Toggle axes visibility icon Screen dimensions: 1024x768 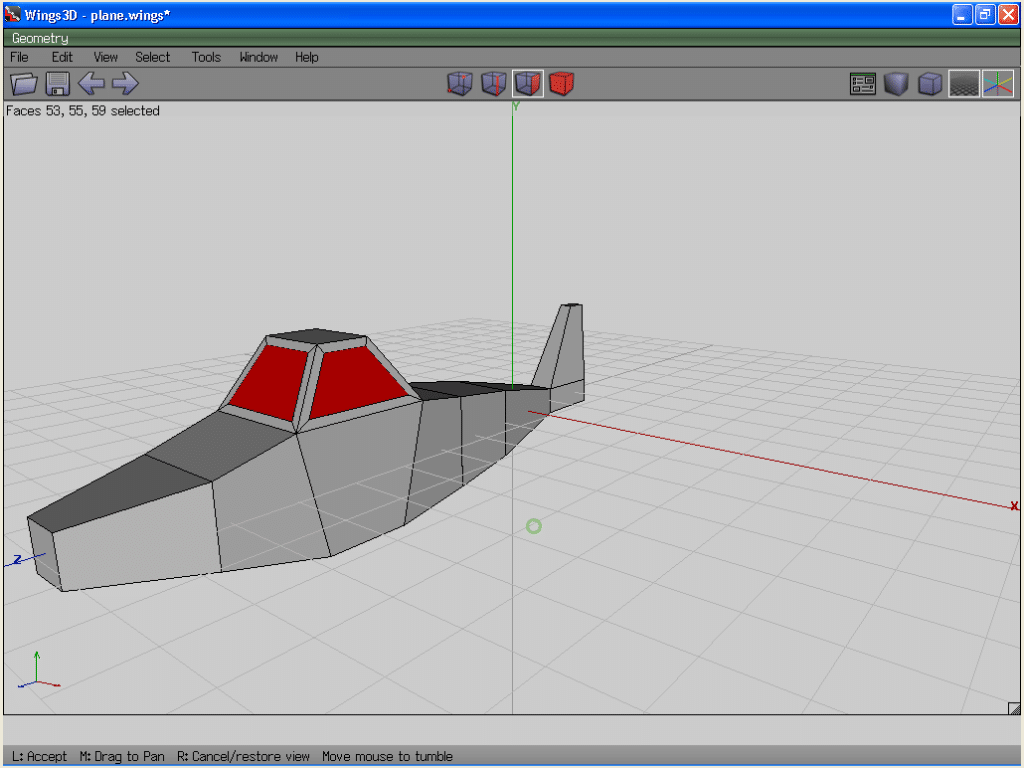998,84
